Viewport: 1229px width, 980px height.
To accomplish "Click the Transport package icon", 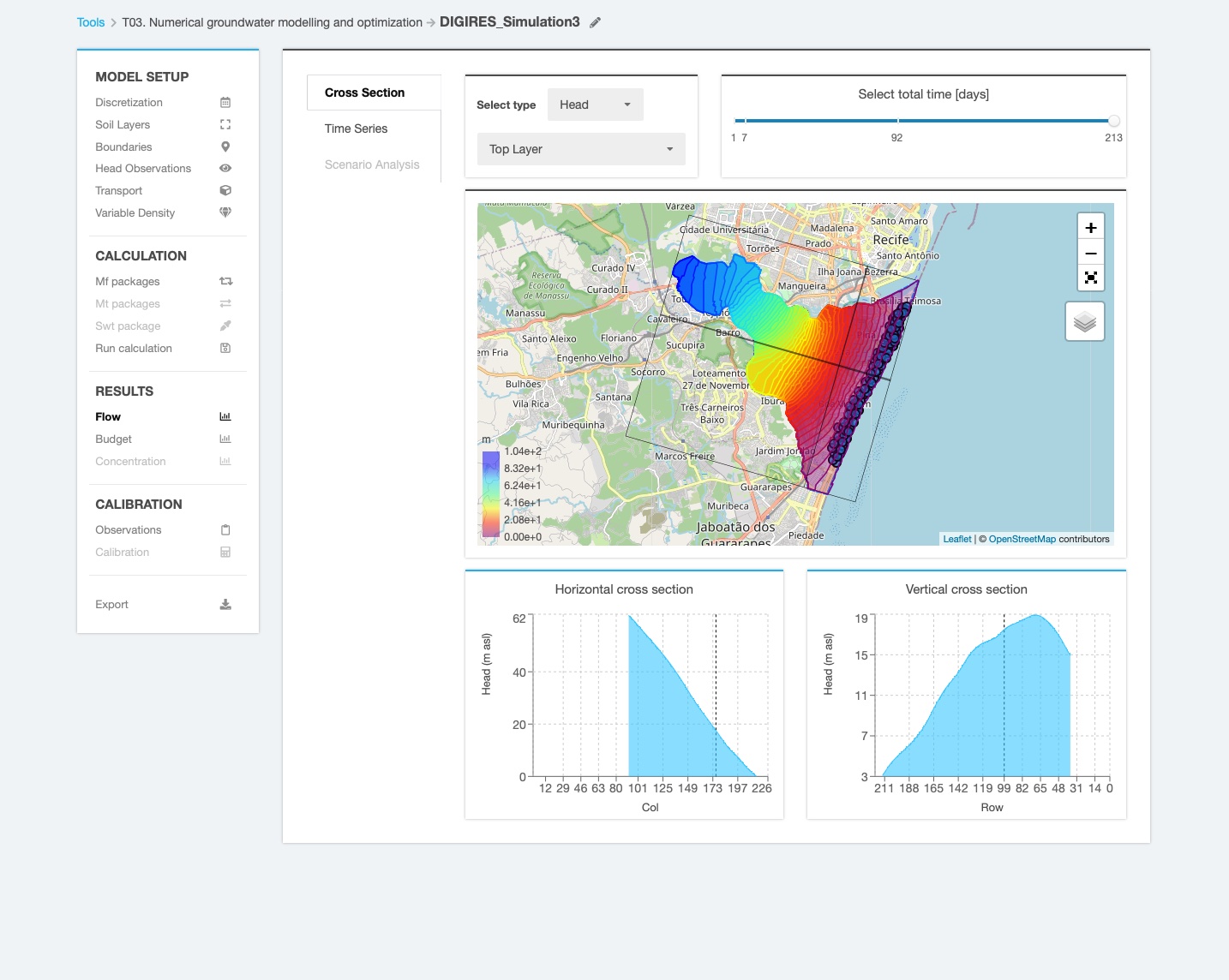I will pyautogui.click(x=225, y=190).
